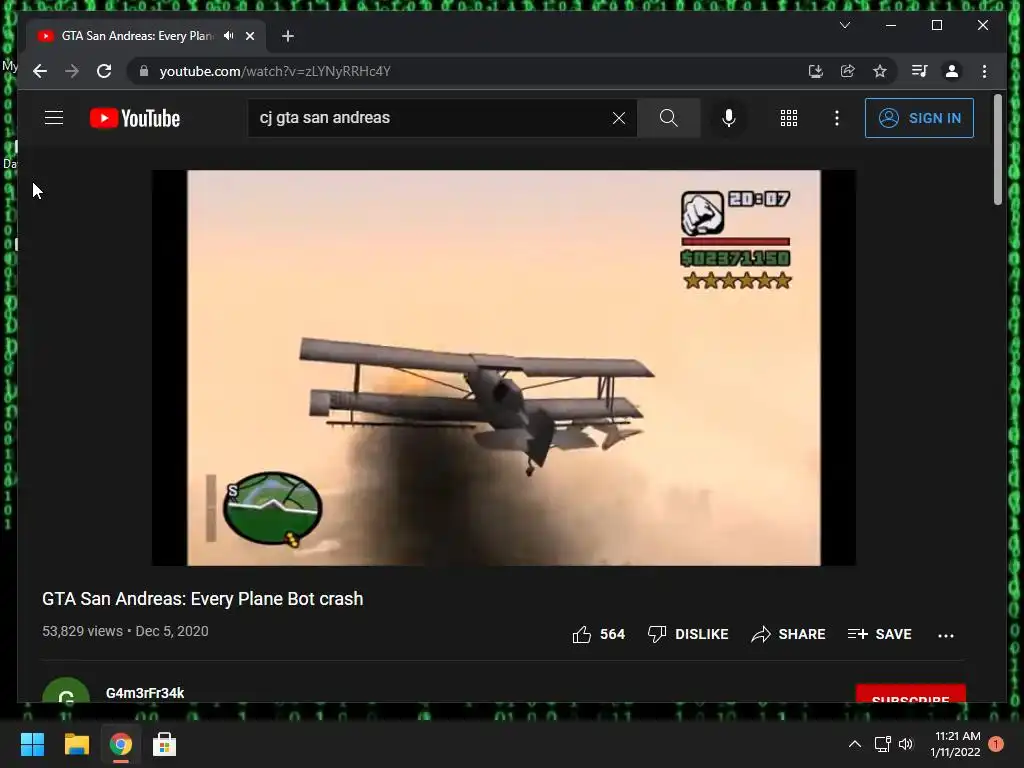
Task: Mute tab via speaker icon
Action: point(229,36)
